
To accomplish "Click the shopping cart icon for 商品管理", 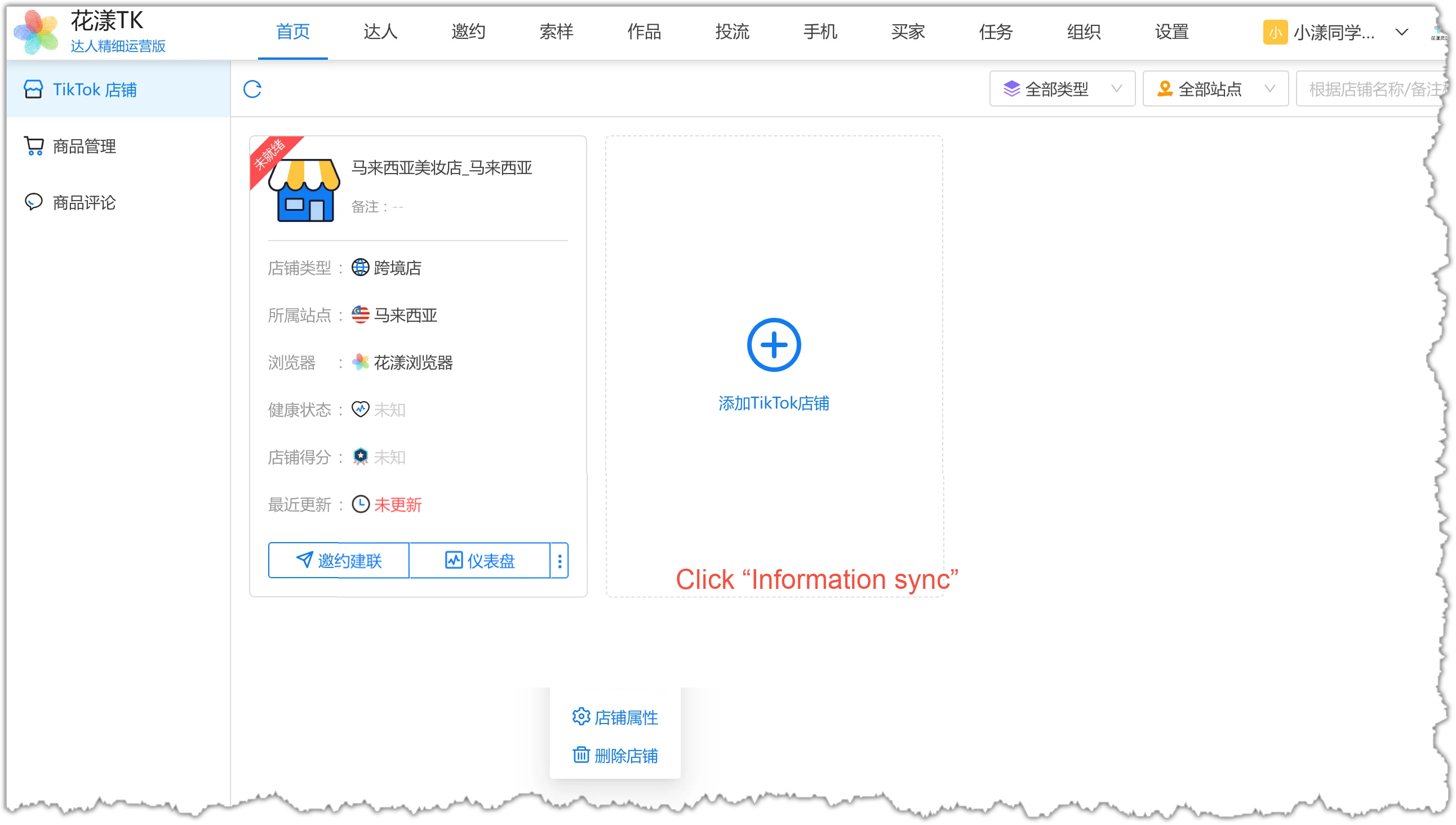I will pos(33,146).
